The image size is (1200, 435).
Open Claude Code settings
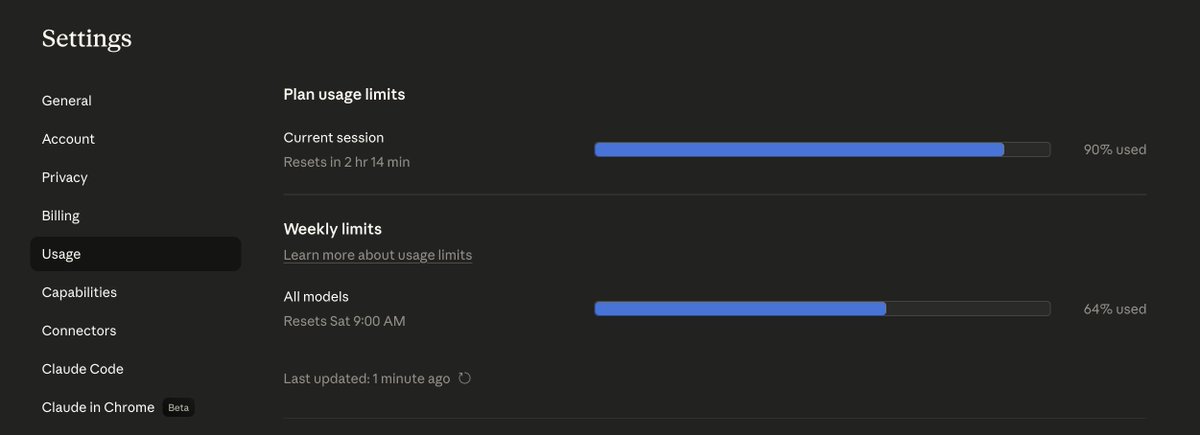[83, 369]
